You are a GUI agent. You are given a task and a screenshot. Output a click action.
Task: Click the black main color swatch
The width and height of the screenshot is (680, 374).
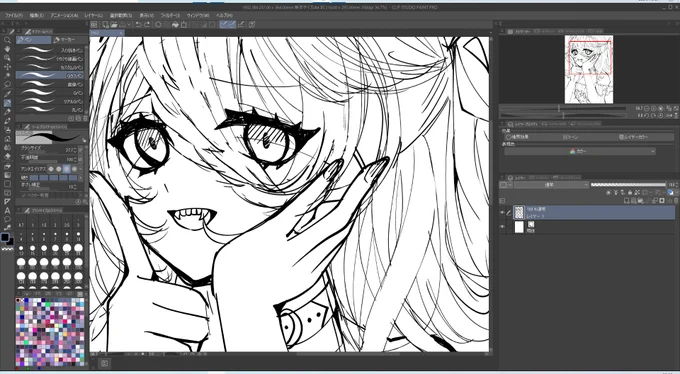(5, 237)
